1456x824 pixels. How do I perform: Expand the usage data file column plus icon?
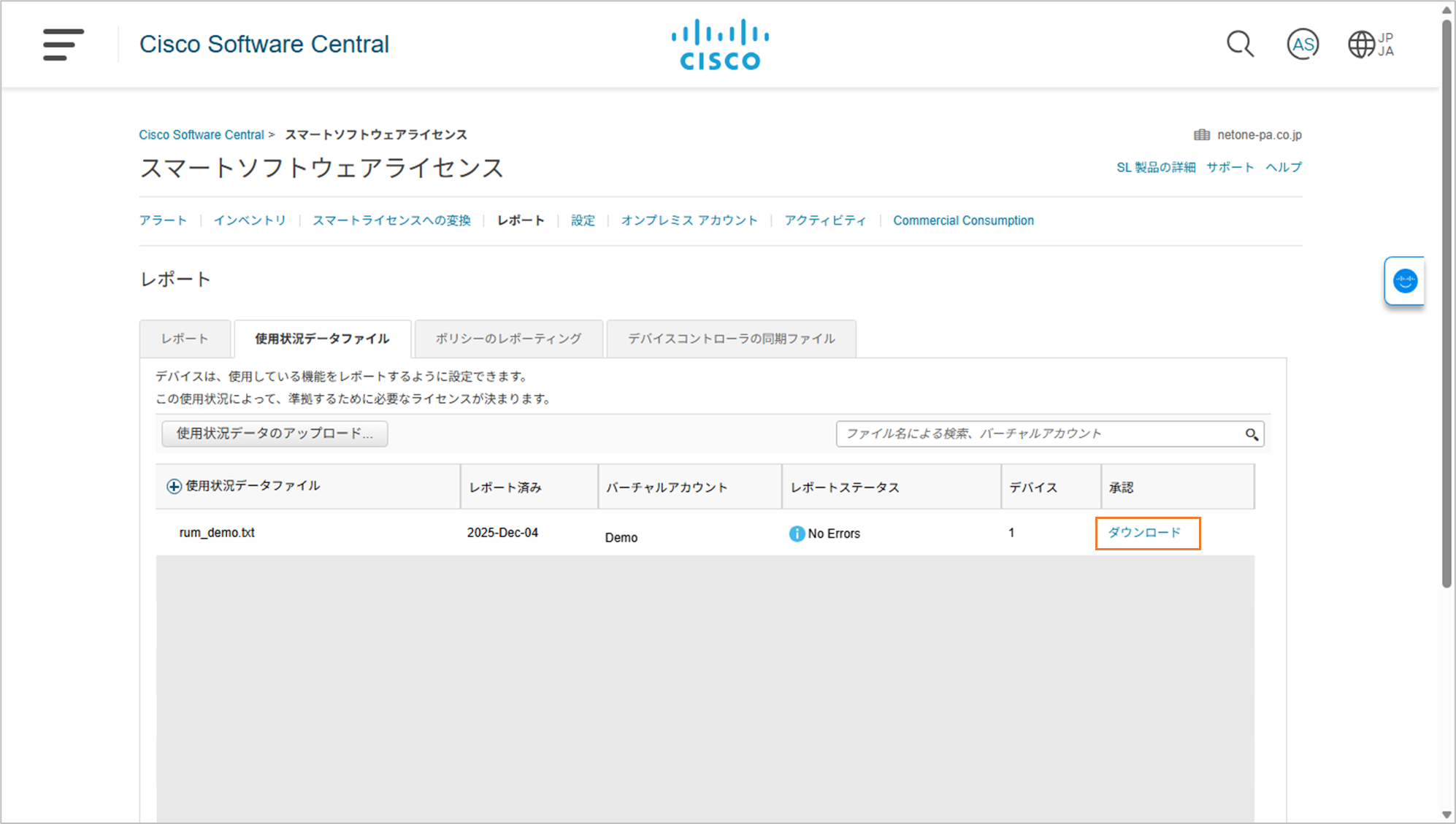click(174, 486)
